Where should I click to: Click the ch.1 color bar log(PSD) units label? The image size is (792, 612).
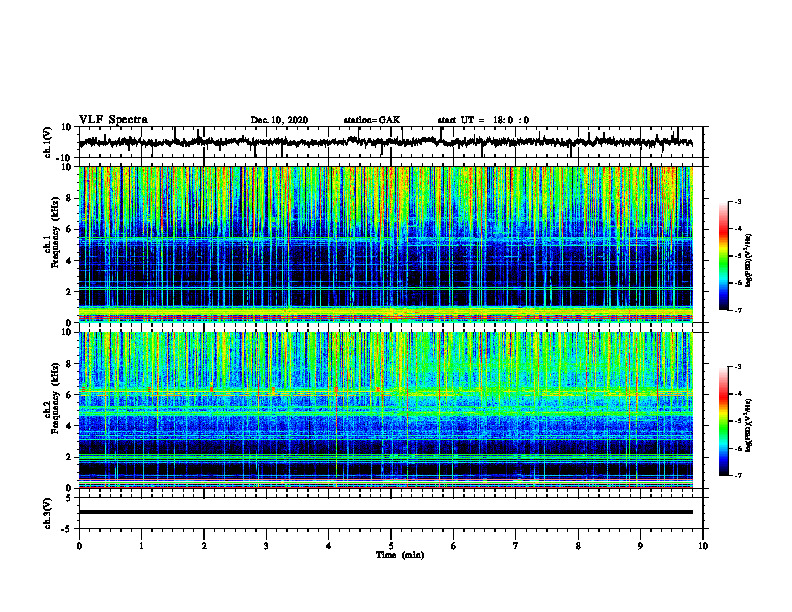tap(749, 261)
